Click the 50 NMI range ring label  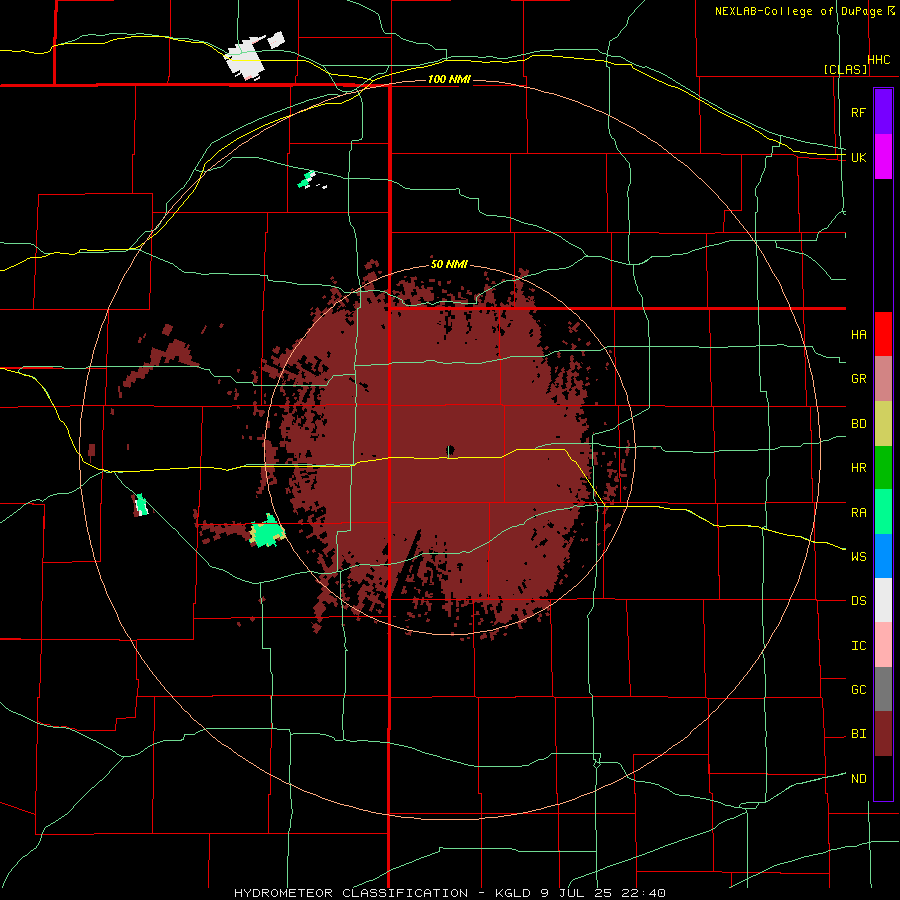click(x=449, y=264)
